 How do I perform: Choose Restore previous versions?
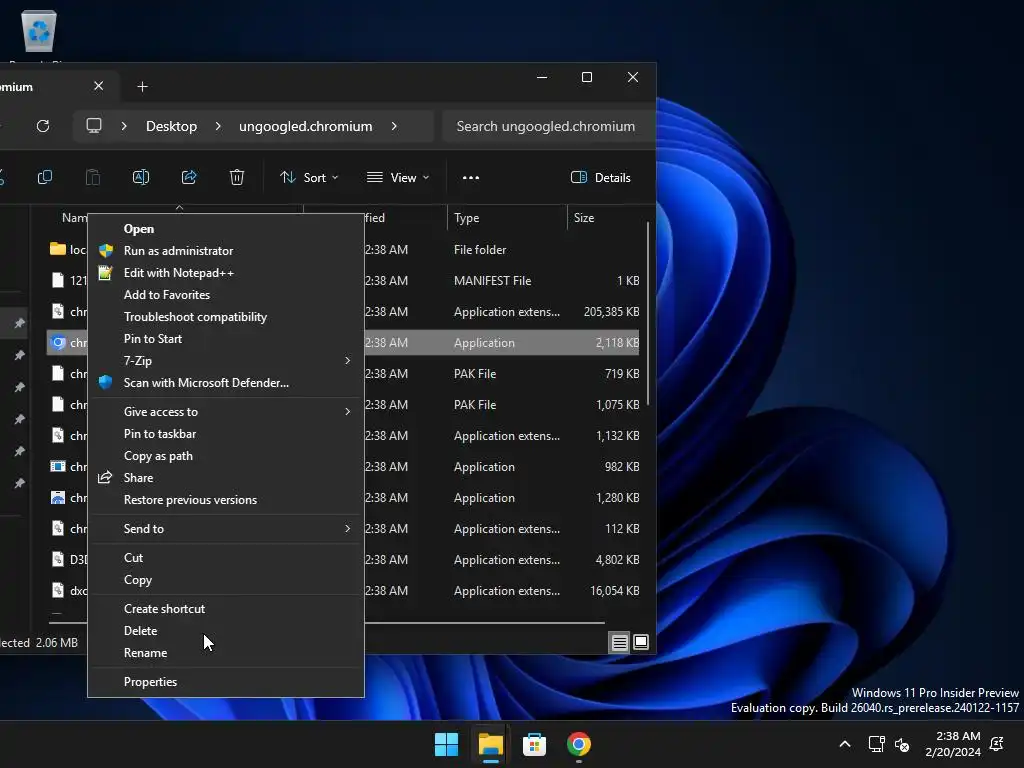[x=226, y=500]
